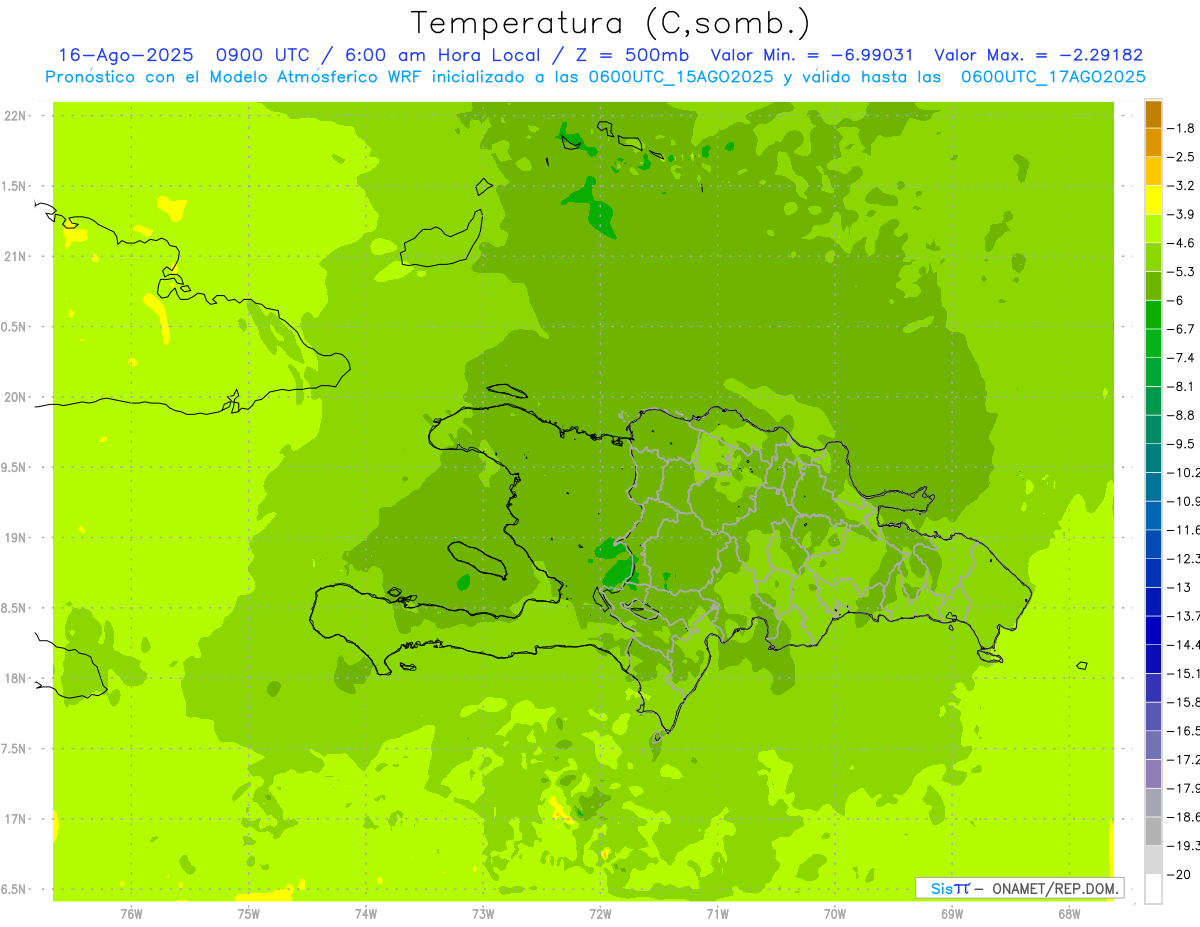Click the 70W longitude label
1200x927 pixels.
pyautogui.click(x=835, y=913)
